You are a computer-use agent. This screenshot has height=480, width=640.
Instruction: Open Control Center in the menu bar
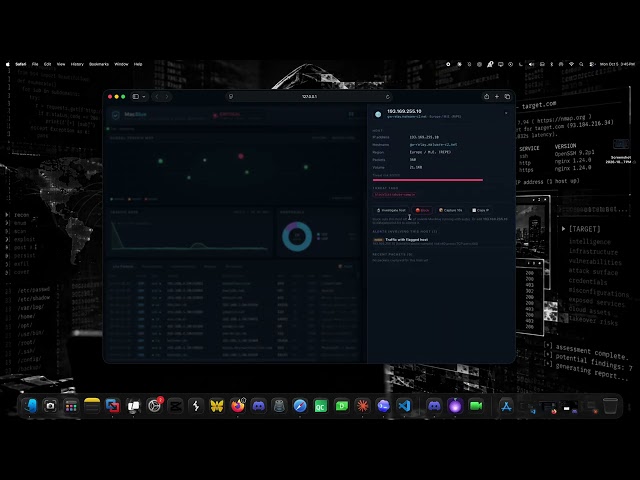tap(592, 64)
